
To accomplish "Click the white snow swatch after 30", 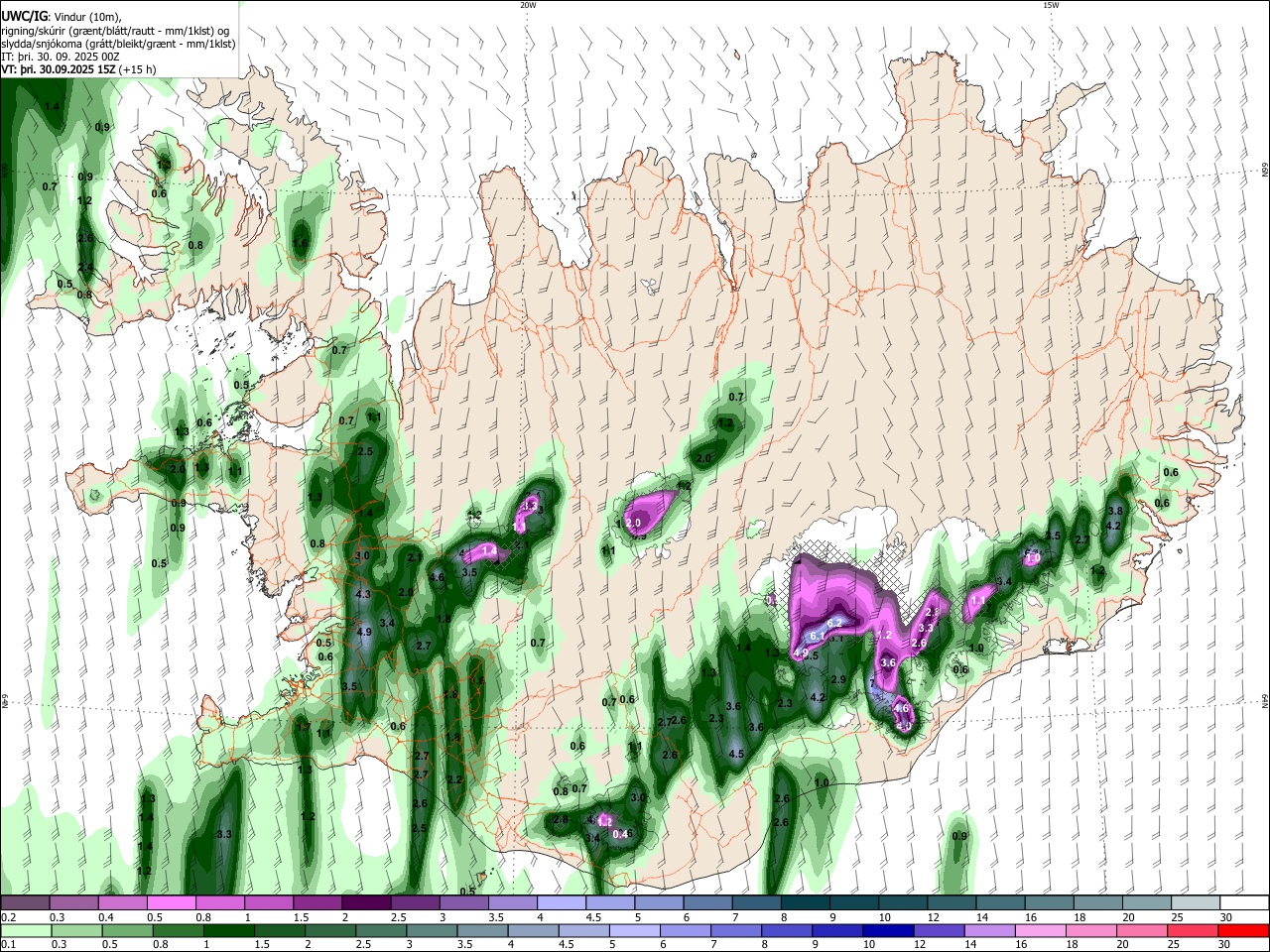I will 1245,903.
